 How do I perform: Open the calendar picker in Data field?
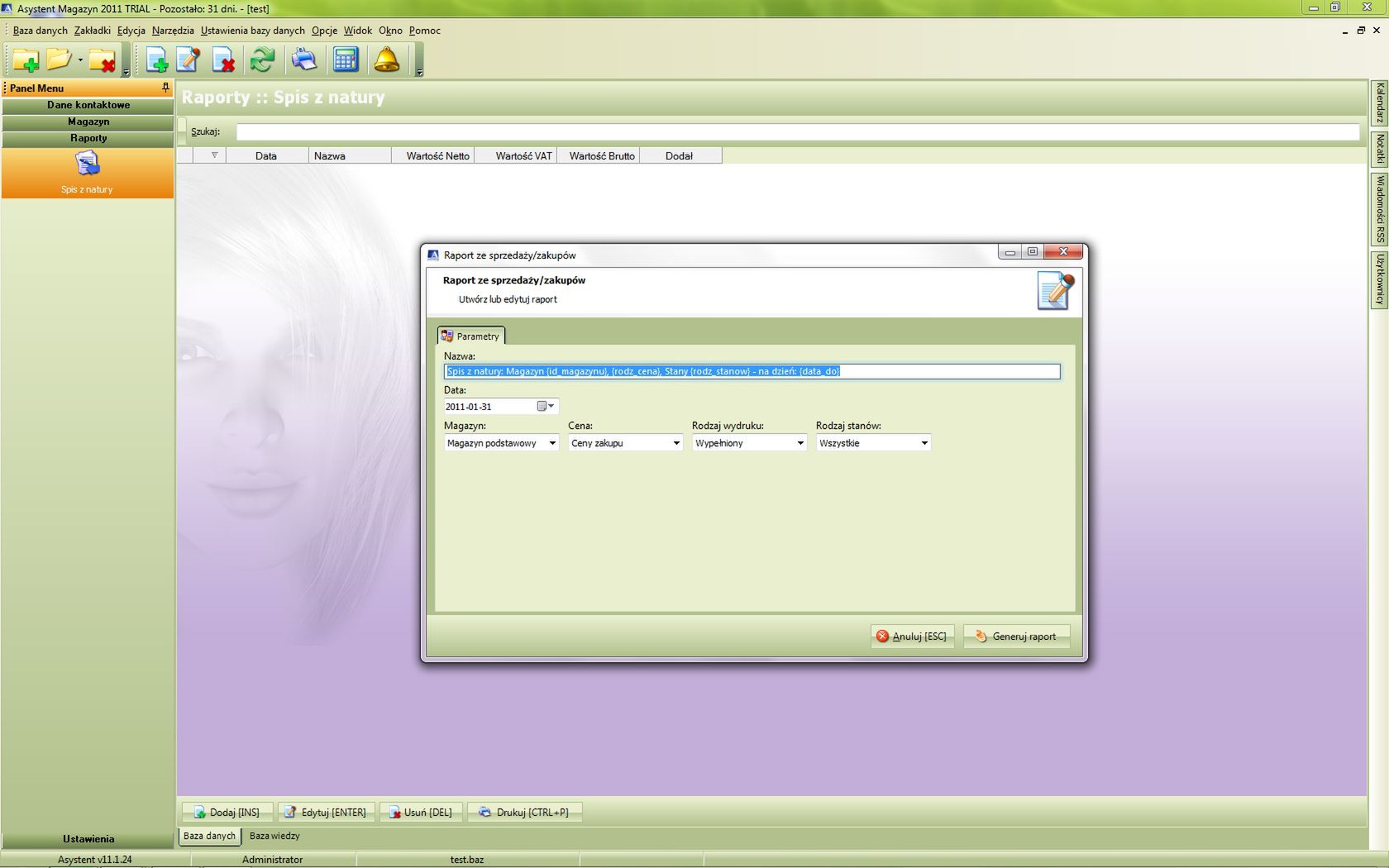click(x=546, y=406)
